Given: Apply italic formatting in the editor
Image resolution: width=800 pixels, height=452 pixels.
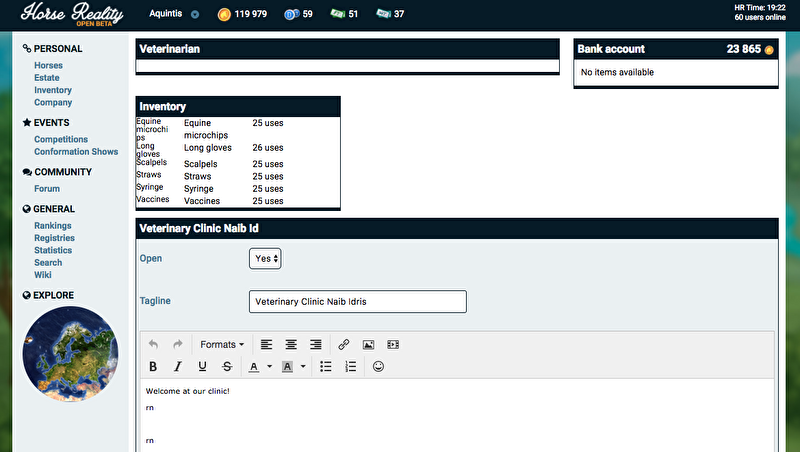Looking at the screenshot, I should coord(178,367).
